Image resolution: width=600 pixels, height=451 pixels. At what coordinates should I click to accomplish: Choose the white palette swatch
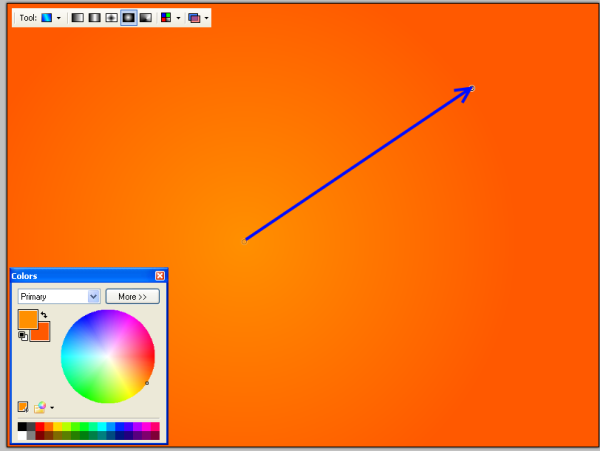pos(22,435)
